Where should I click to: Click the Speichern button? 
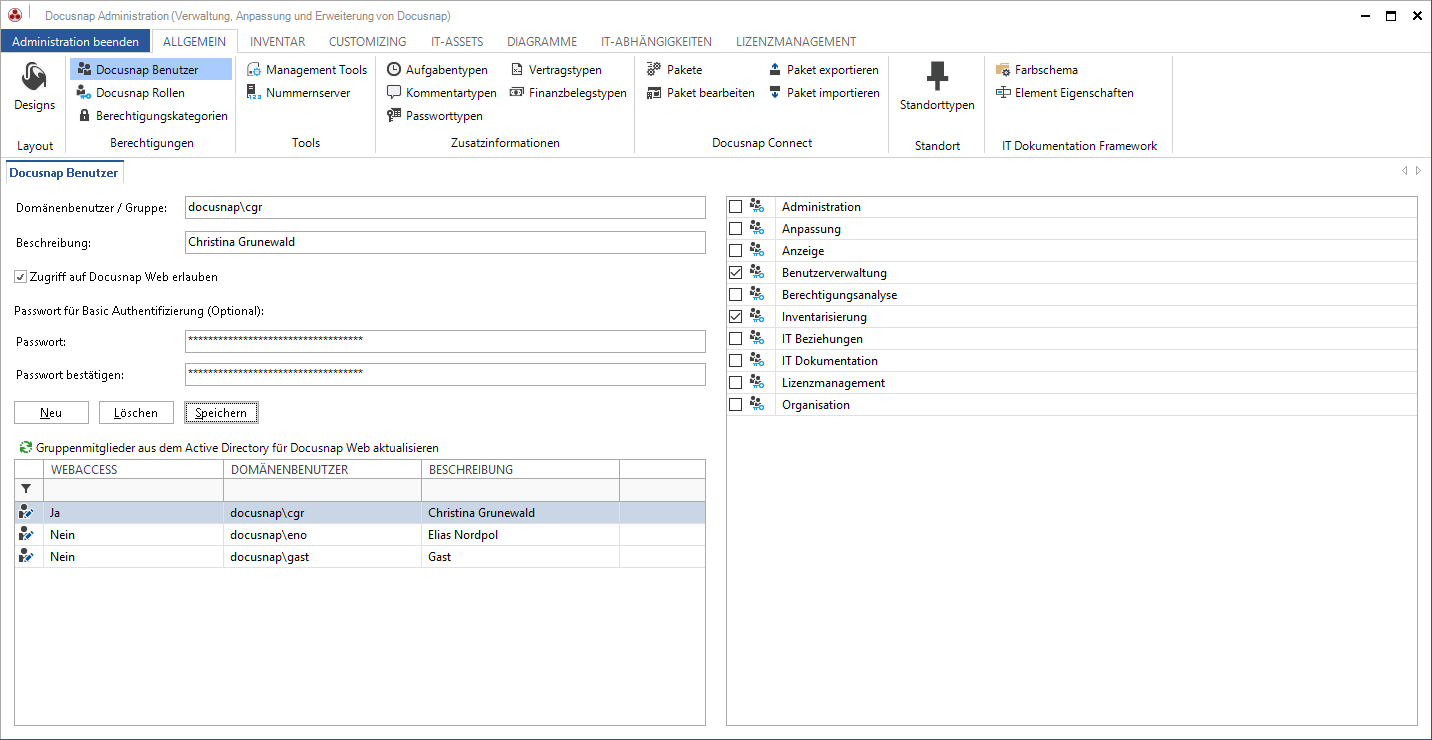tap(221, 412)
